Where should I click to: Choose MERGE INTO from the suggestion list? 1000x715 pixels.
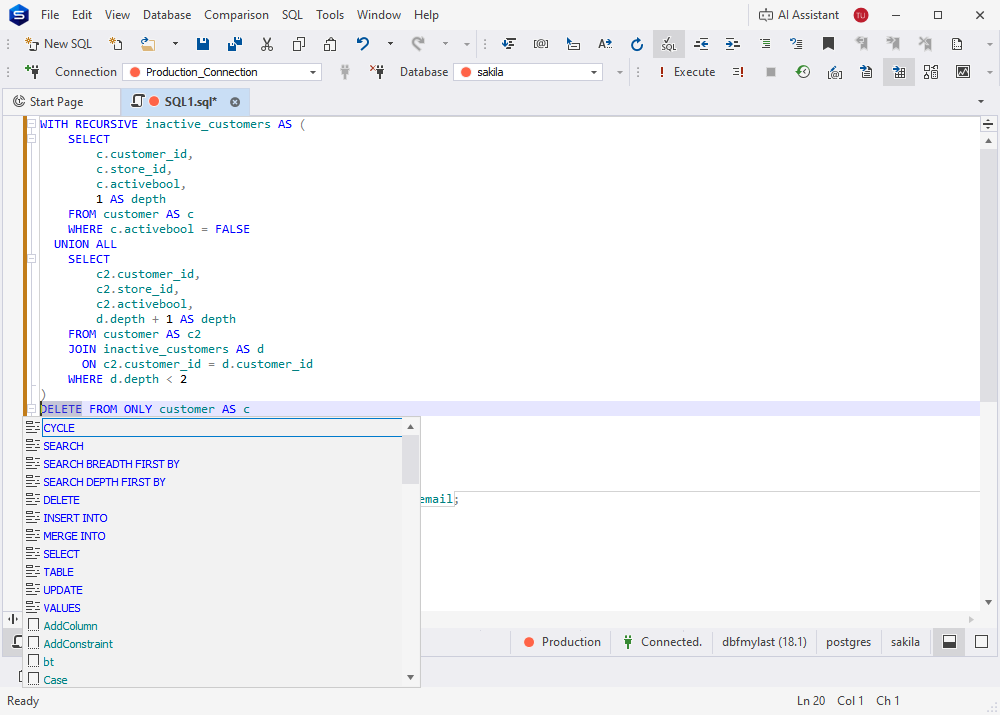(x=75, y=536)
